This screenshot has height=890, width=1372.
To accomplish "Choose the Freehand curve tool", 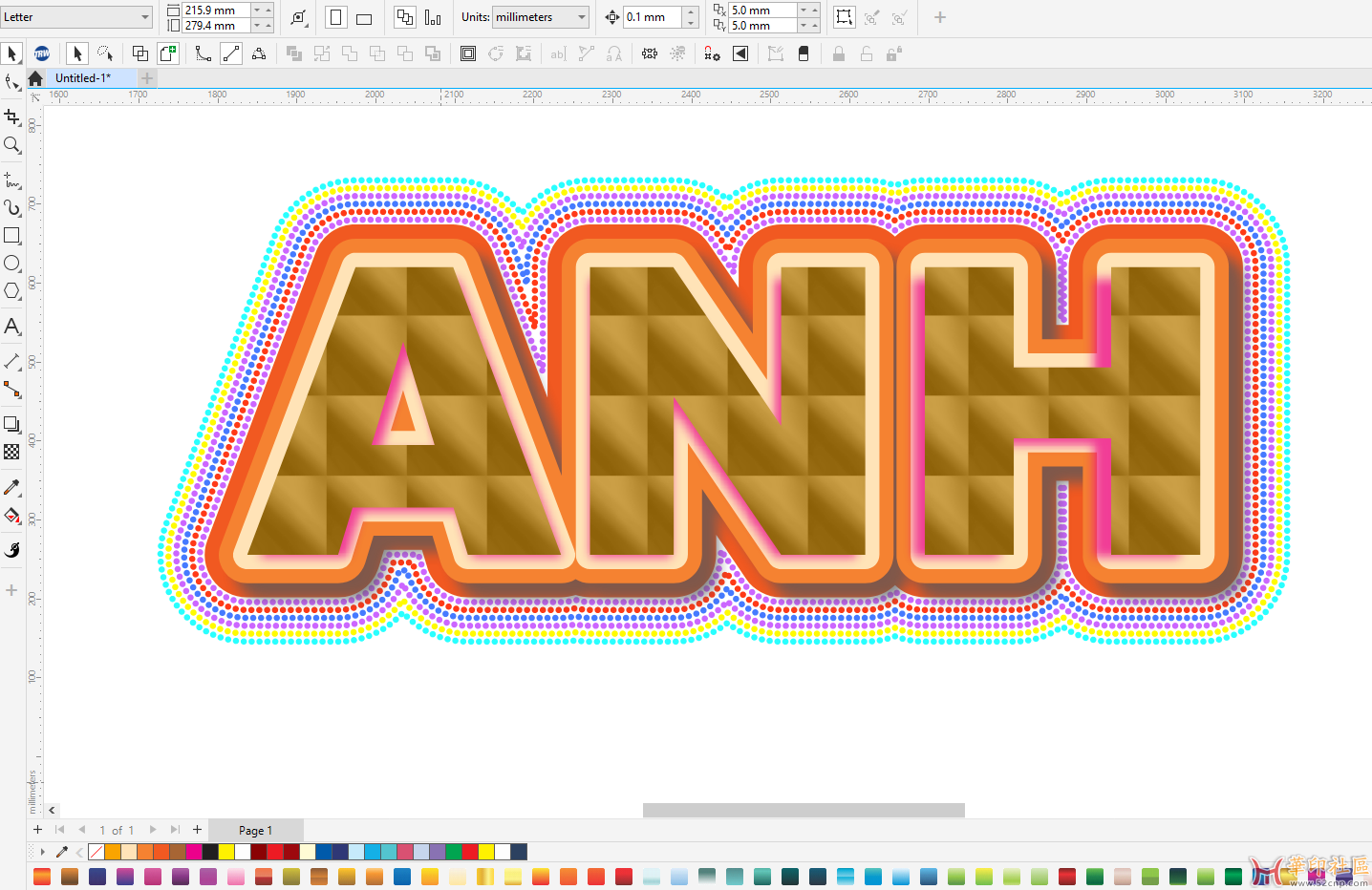I will pos(11,180).
